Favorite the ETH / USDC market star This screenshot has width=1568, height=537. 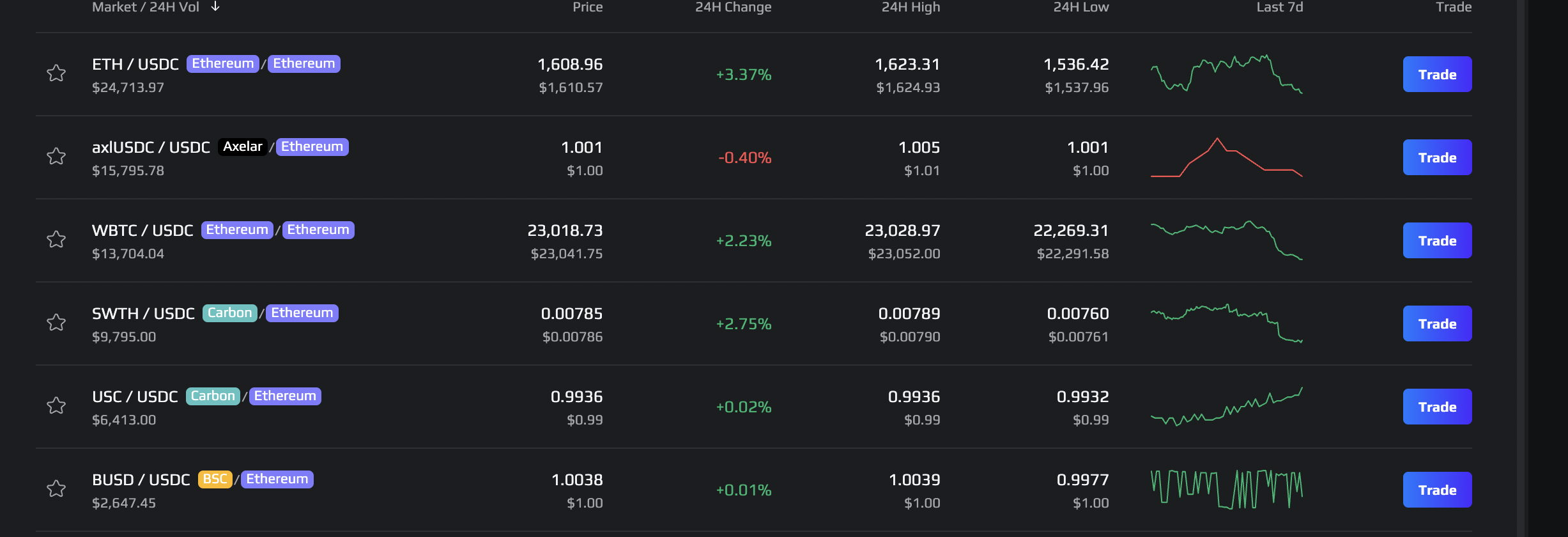56,74
